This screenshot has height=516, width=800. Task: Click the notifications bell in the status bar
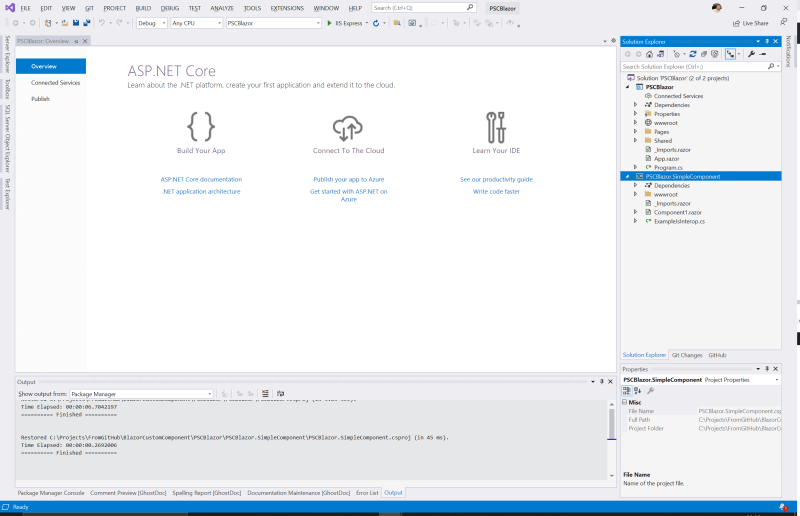(783, 507)
